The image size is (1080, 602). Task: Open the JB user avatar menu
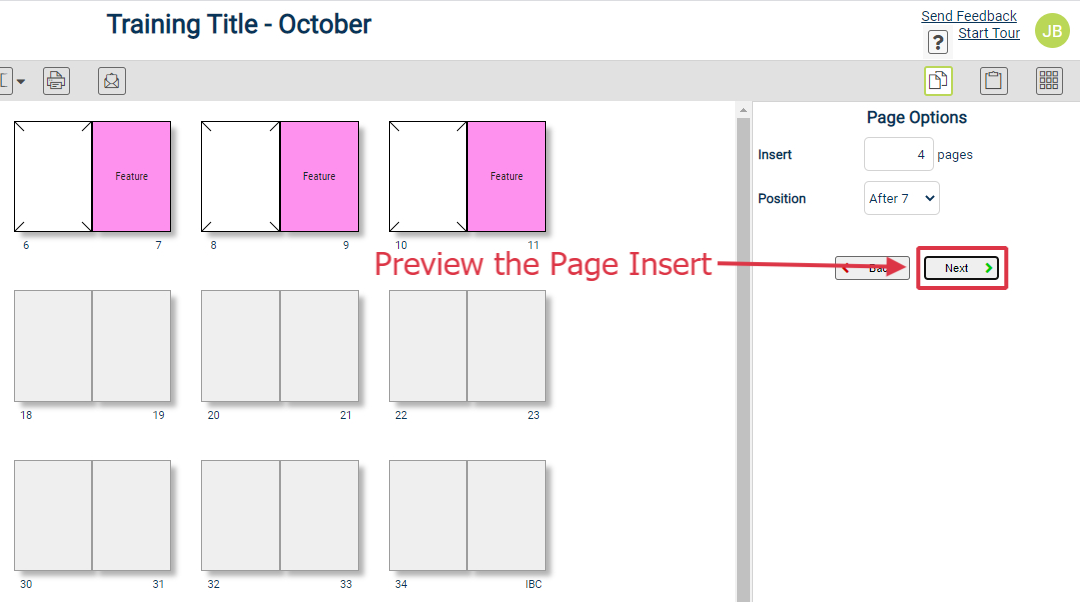1052,31
